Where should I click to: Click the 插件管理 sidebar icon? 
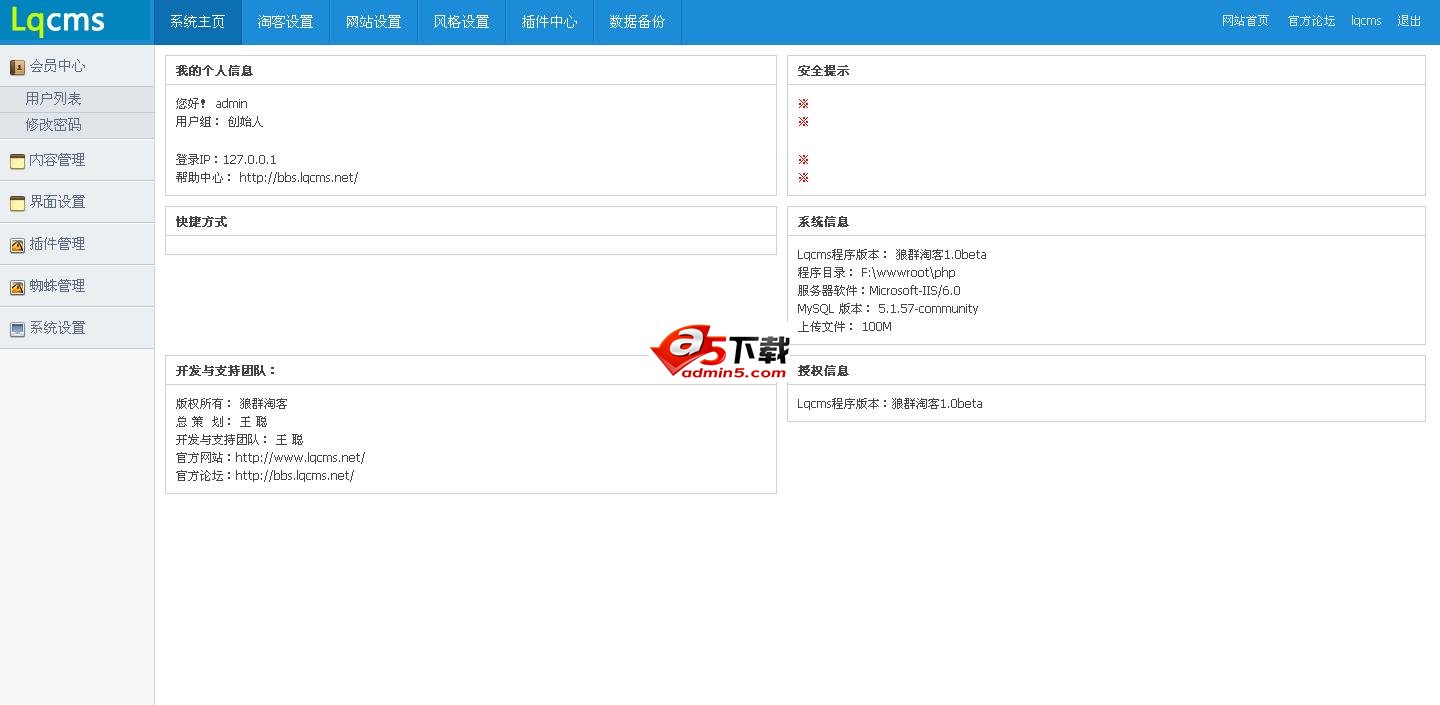tap(17, 245)
